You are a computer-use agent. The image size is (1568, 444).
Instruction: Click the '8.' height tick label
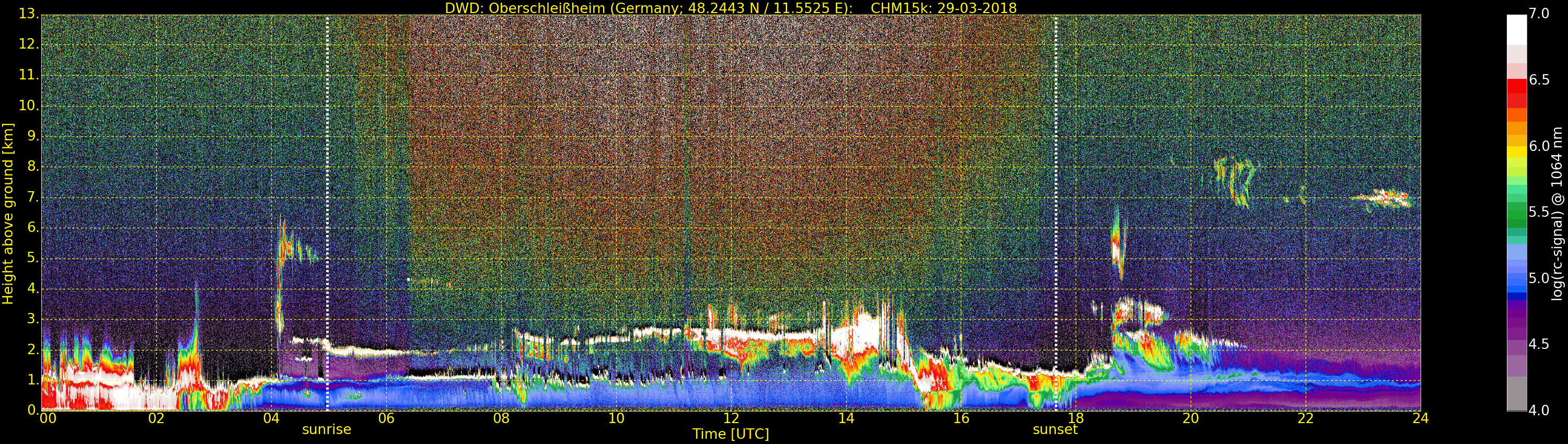coord(33,166)
